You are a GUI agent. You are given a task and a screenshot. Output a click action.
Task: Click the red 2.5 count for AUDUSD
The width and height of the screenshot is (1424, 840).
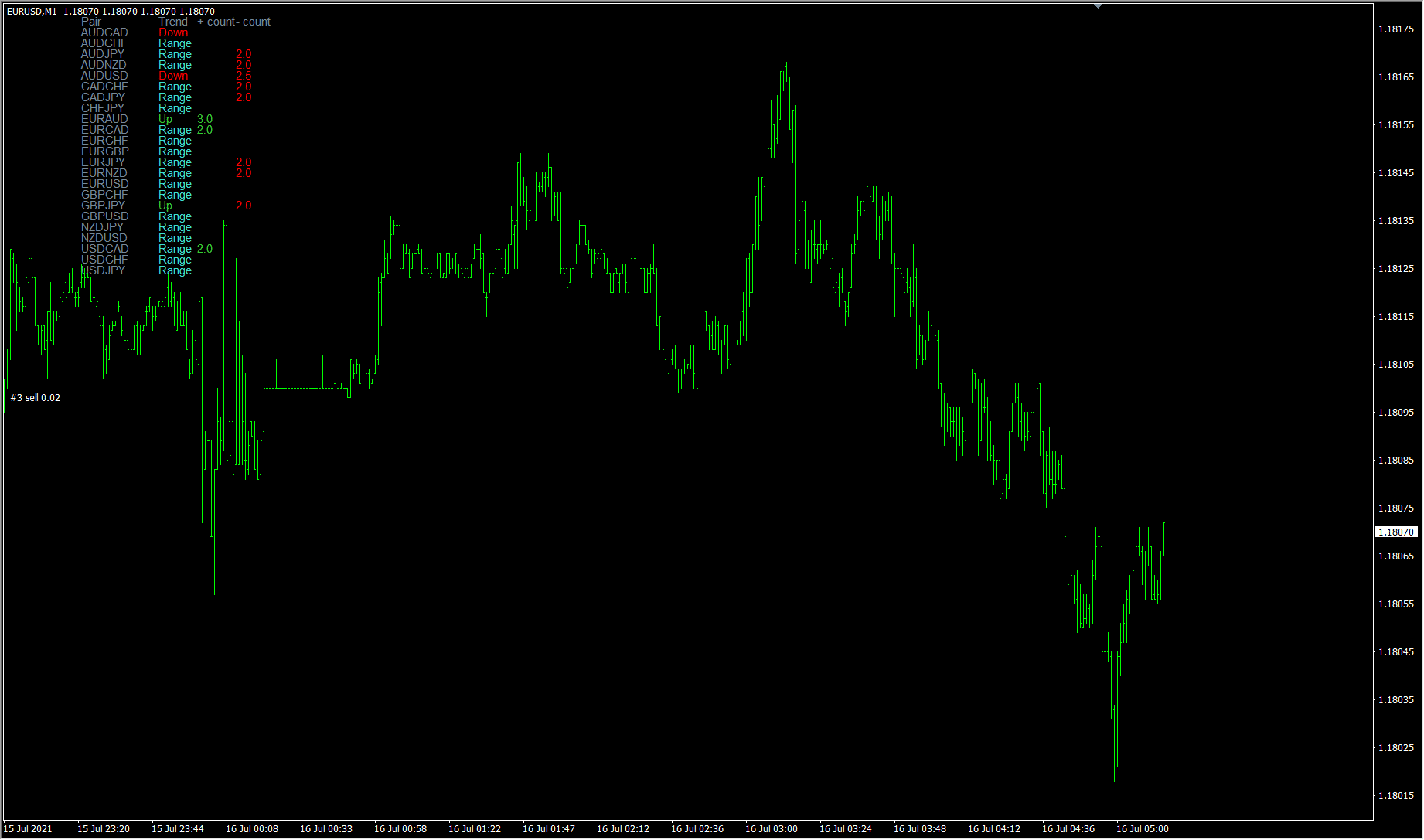point(244,76)
